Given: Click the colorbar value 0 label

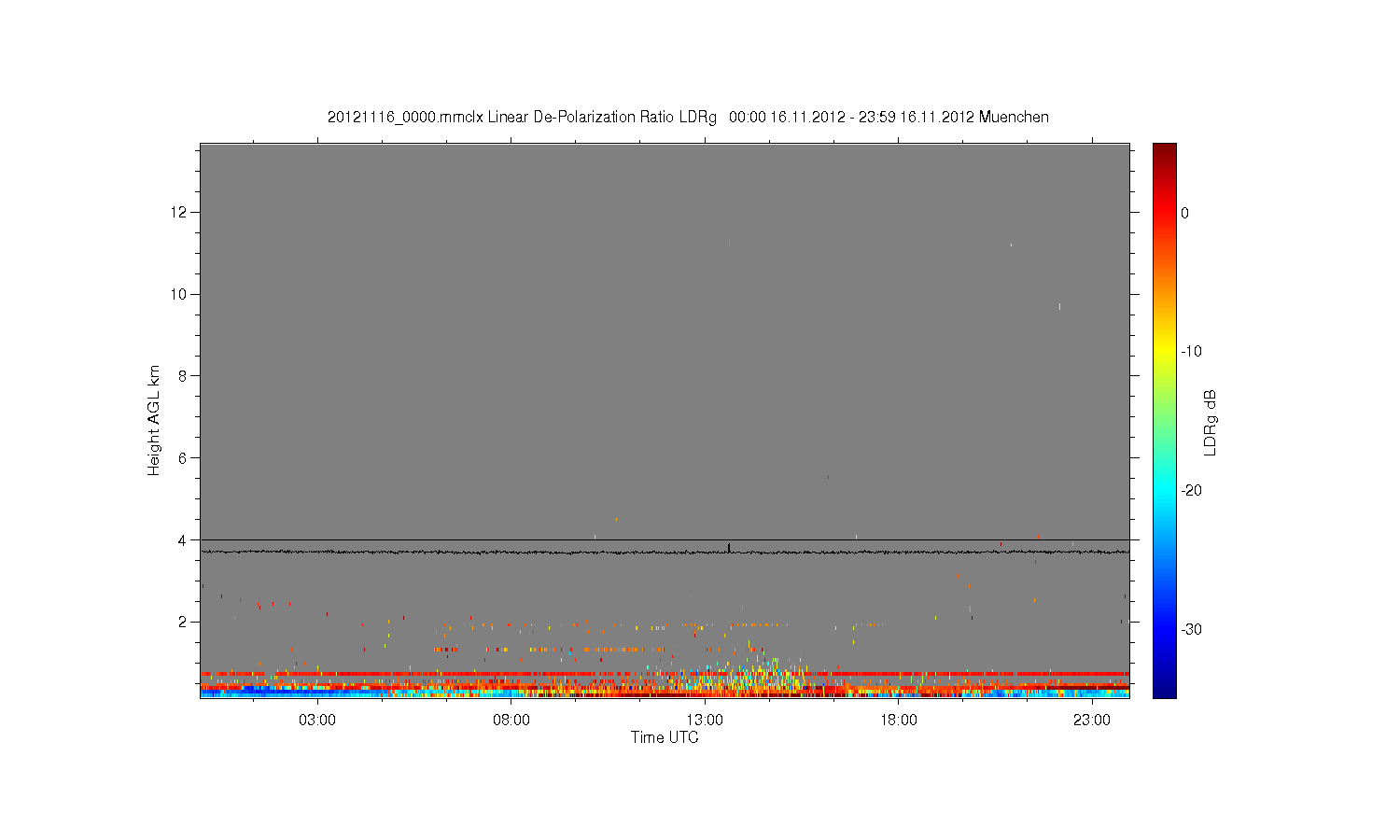Looking at the screenshot, I should 1185,213.
